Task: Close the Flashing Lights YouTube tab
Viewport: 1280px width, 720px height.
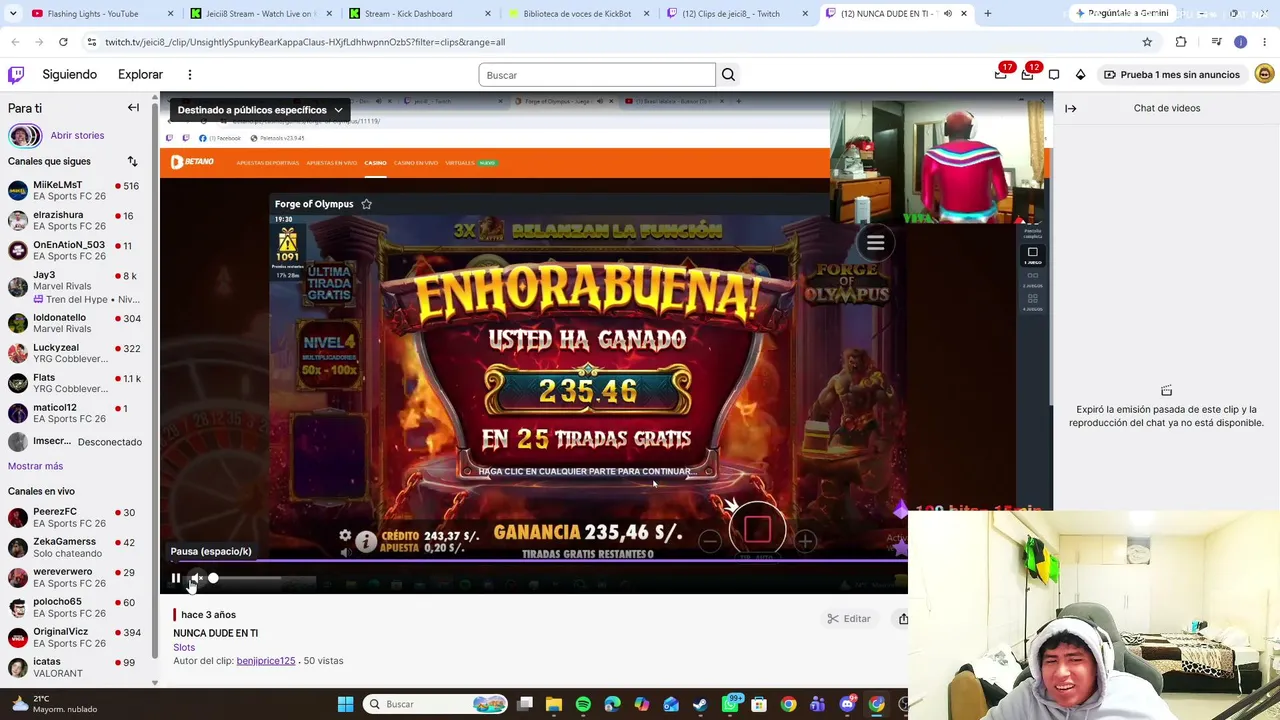Action: click(171, 14)
